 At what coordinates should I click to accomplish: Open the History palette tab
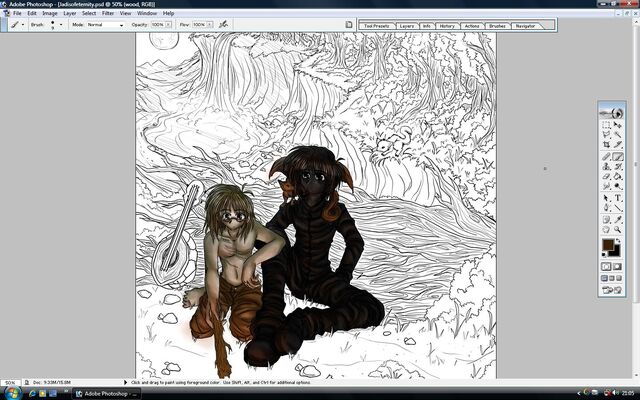pyautogui.click(x=447, y=26)
